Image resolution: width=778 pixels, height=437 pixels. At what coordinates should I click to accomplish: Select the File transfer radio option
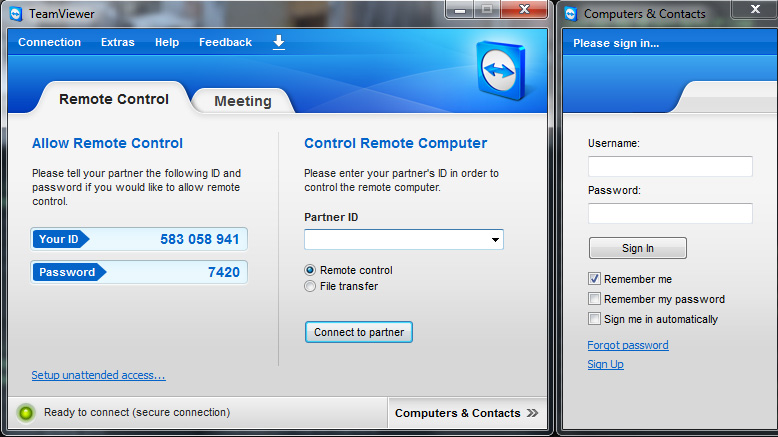click(310, 286)
